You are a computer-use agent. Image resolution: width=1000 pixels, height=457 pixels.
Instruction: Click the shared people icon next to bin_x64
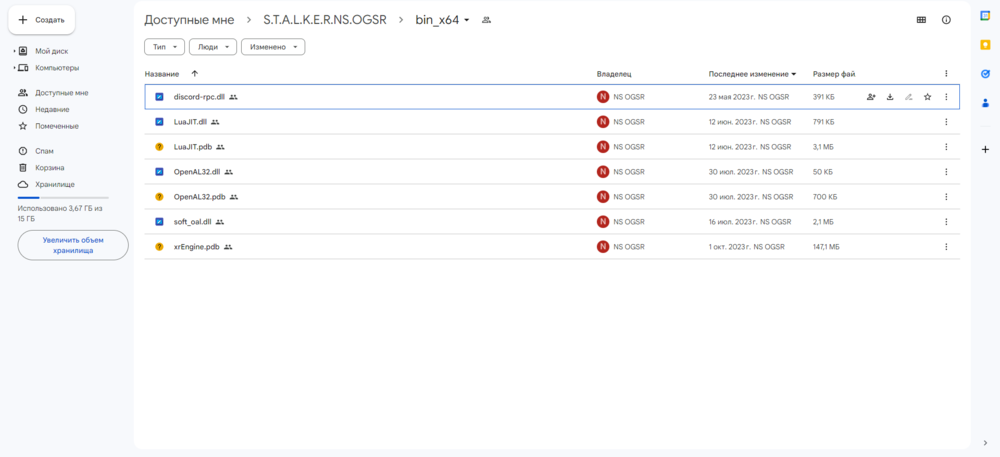pyautogui.click(x=487, y=20)
